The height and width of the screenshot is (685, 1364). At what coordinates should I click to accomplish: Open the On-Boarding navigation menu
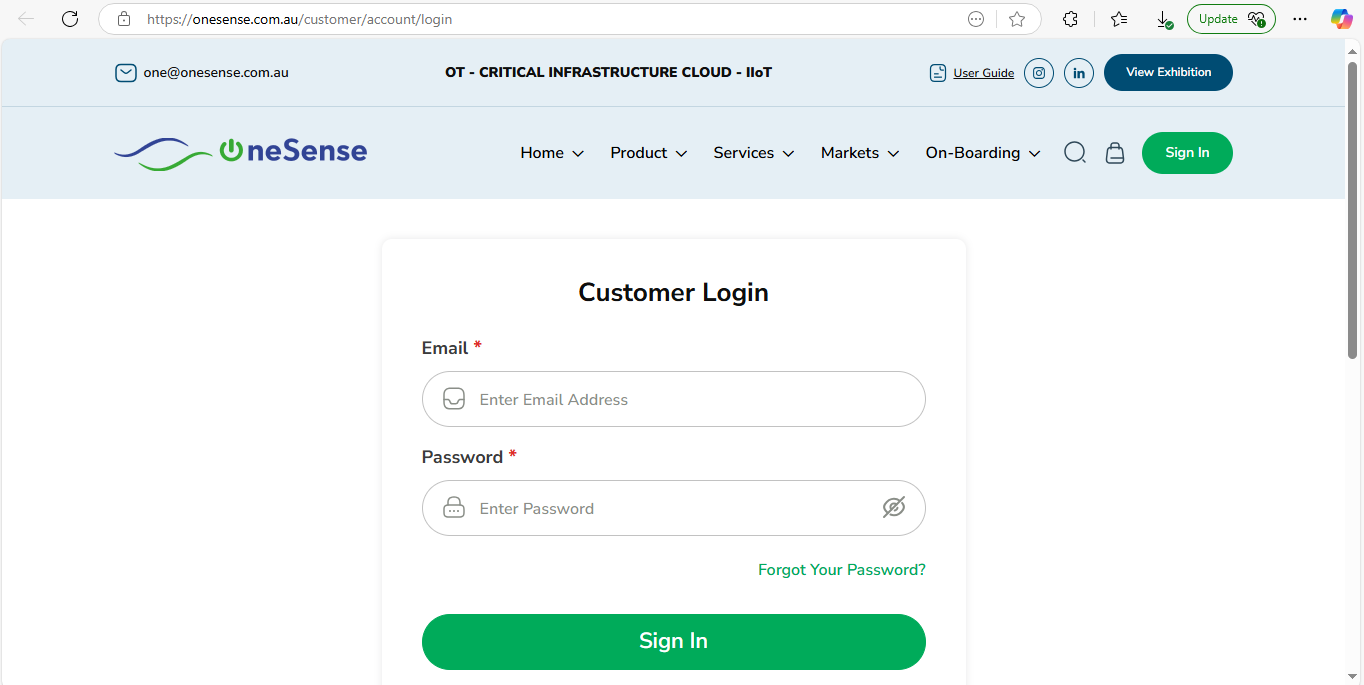pyautogui.click(x=983, y=153)
